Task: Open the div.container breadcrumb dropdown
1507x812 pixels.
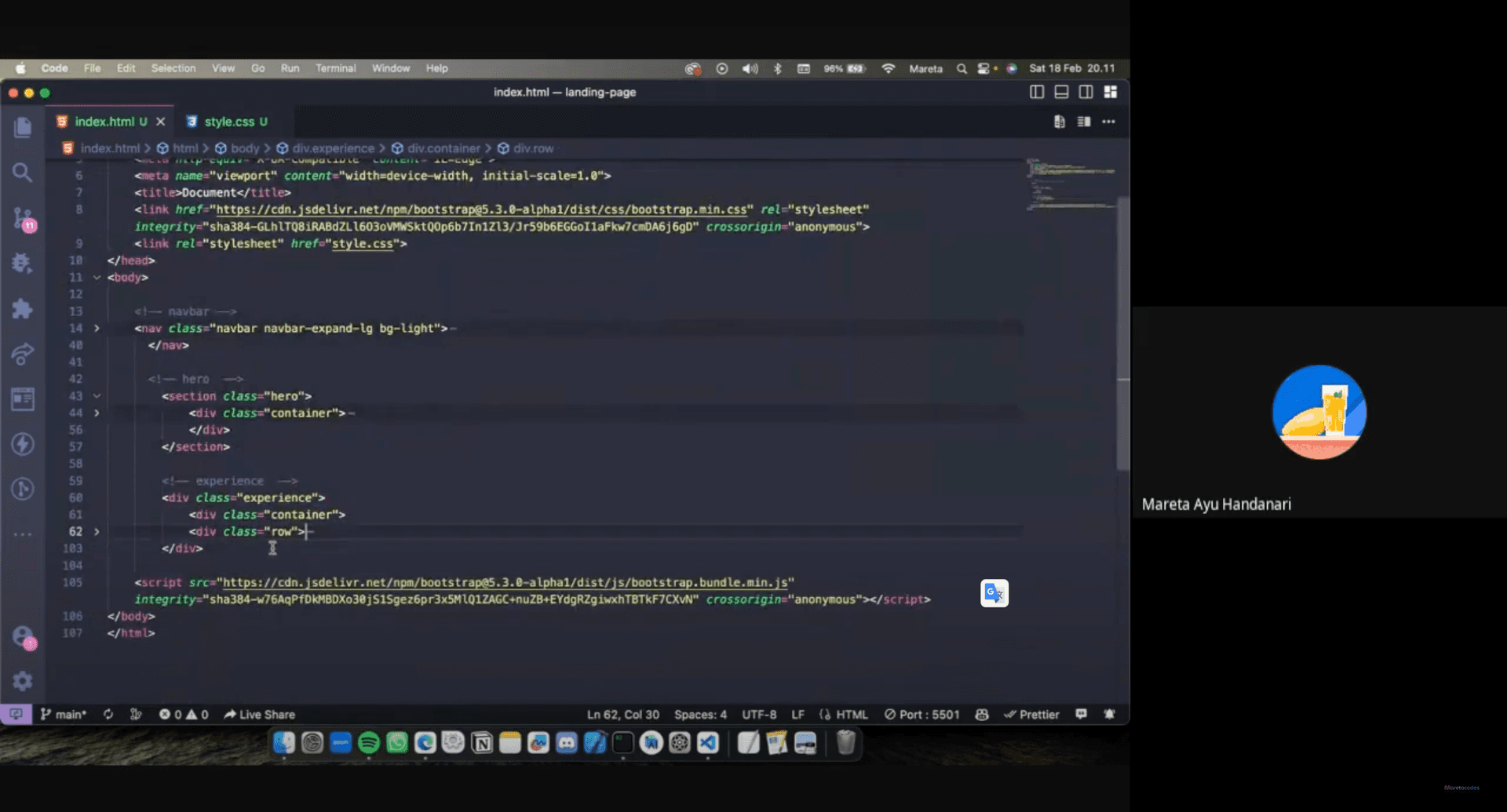Action: (436, 148)
